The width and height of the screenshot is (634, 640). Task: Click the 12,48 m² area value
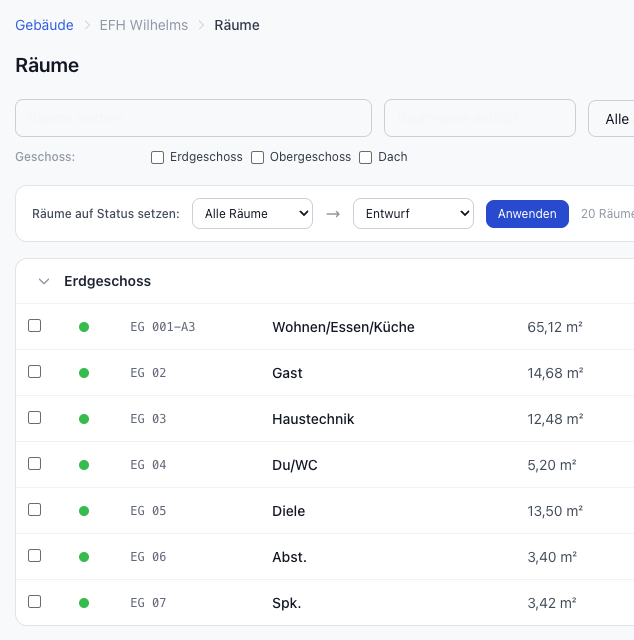555,419
